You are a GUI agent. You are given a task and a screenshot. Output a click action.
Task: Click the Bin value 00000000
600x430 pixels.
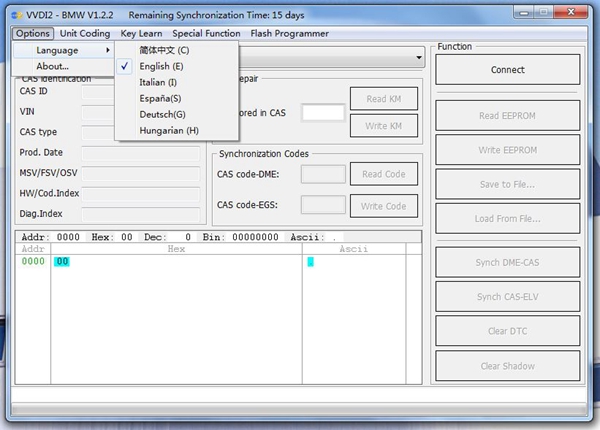tap(255, 237)
